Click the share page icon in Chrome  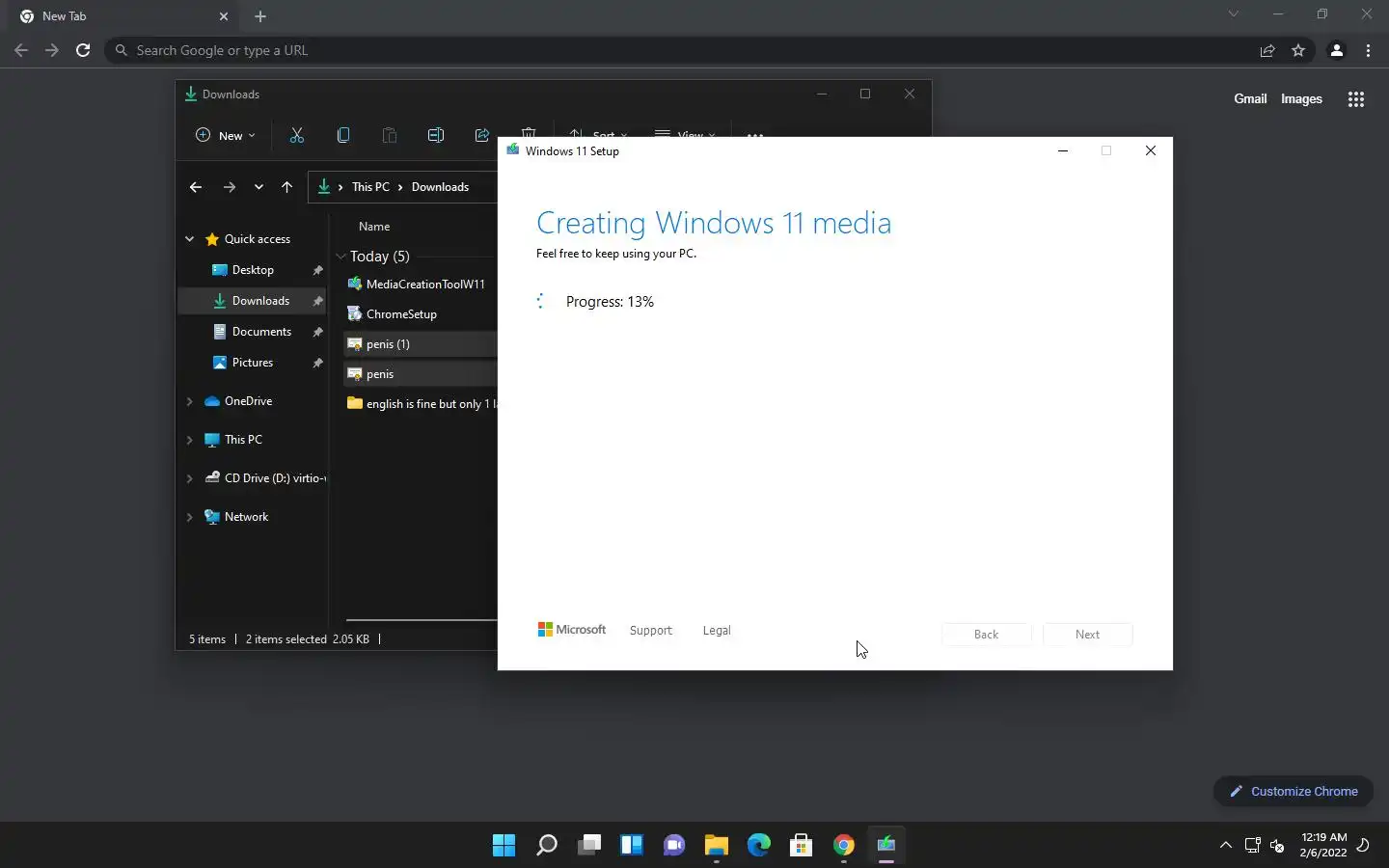[x=1267, y=50]
